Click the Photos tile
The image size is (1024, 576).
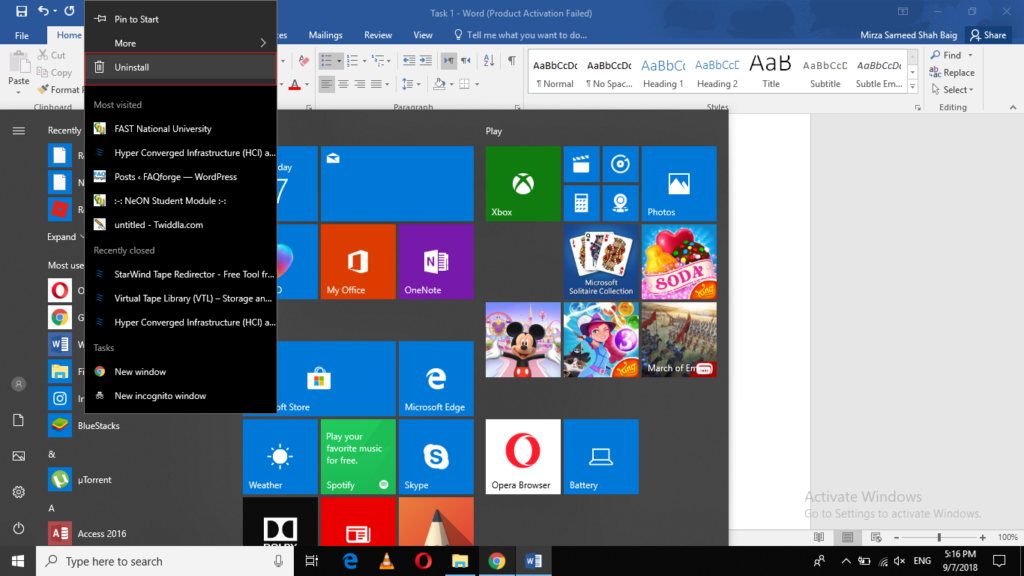[x=678, y=183]
